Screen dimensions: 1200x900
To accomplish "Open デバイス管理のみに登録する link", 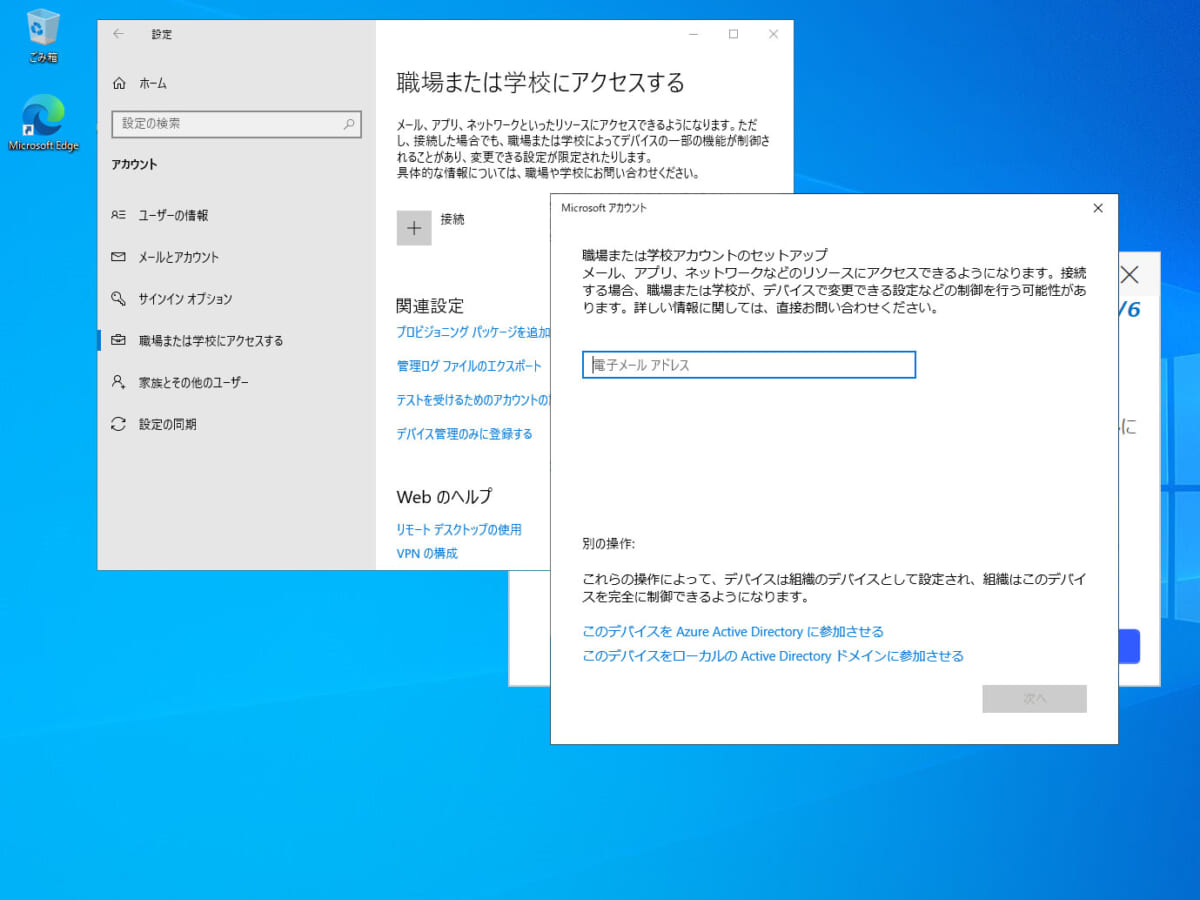I will point(464,434).
